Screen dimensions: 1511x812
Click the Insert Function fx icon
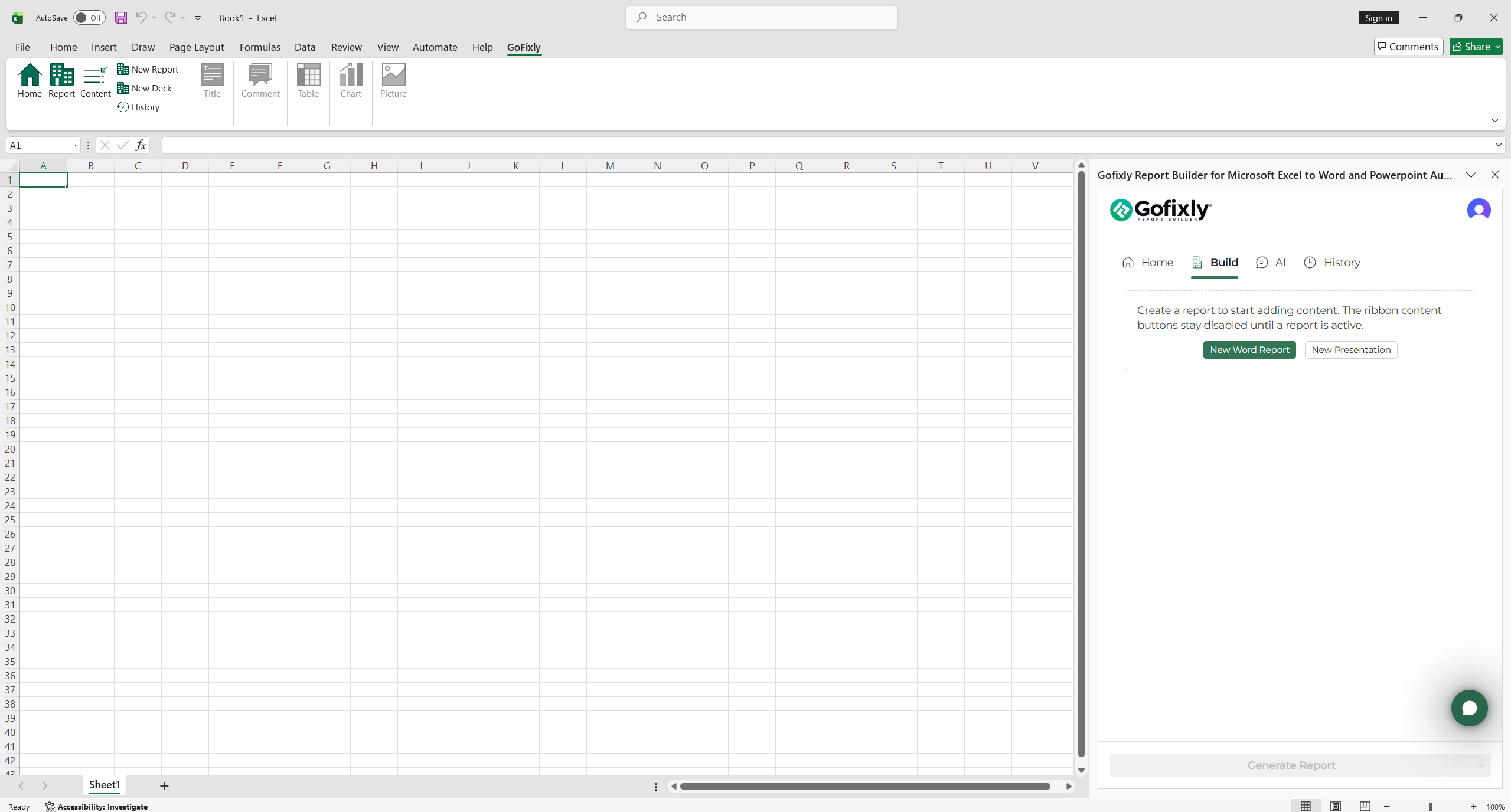(141, 145)
